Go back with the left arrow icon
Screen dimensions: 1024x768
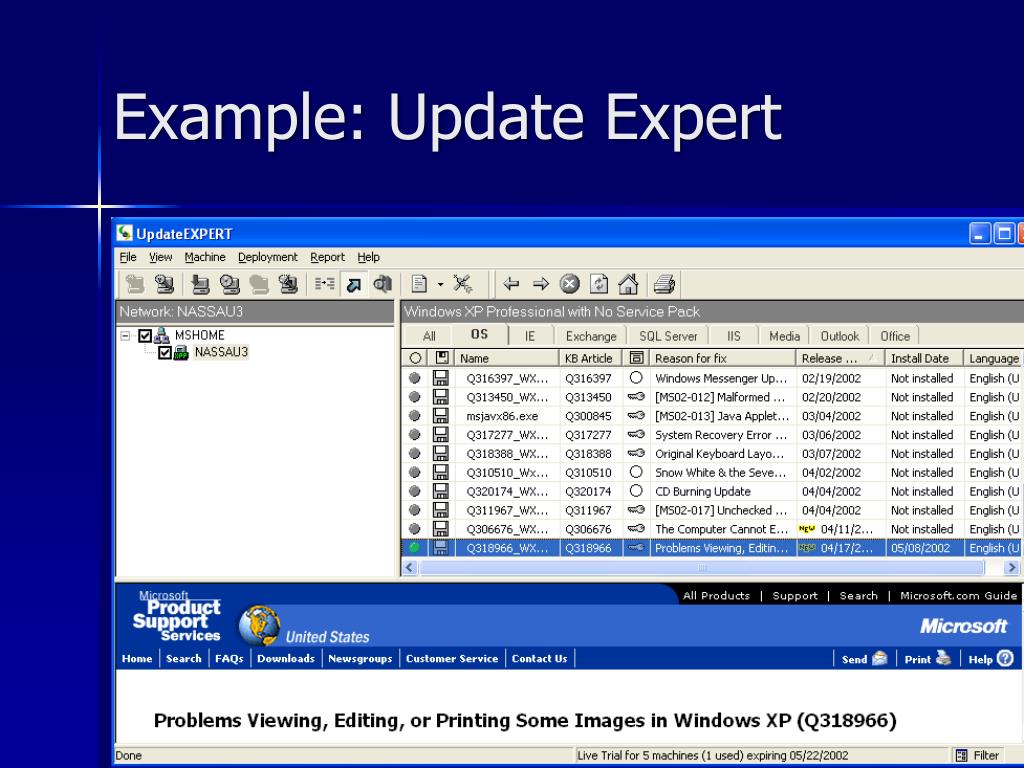[511, 284]
